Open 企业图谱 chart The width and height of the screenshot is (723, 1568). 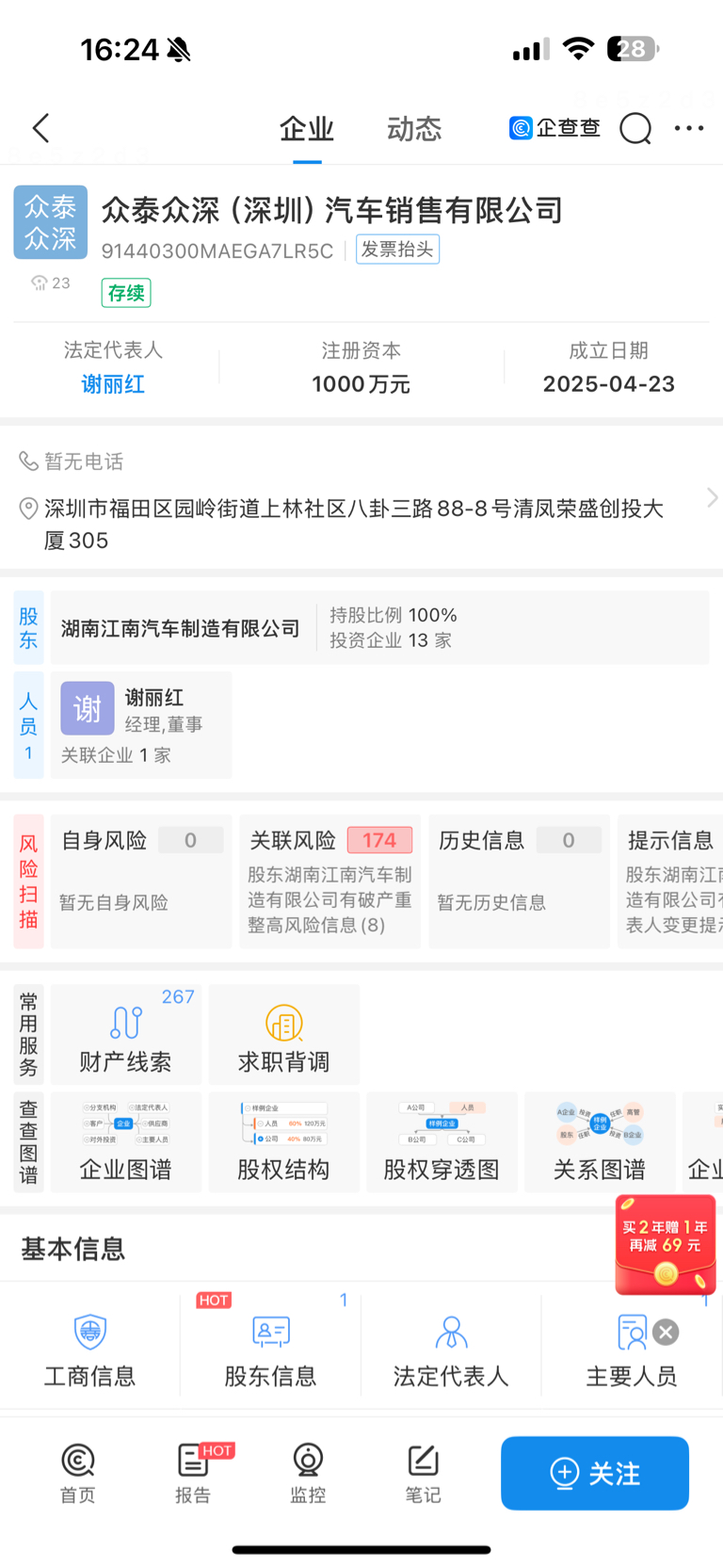(x=125, y=1142)
